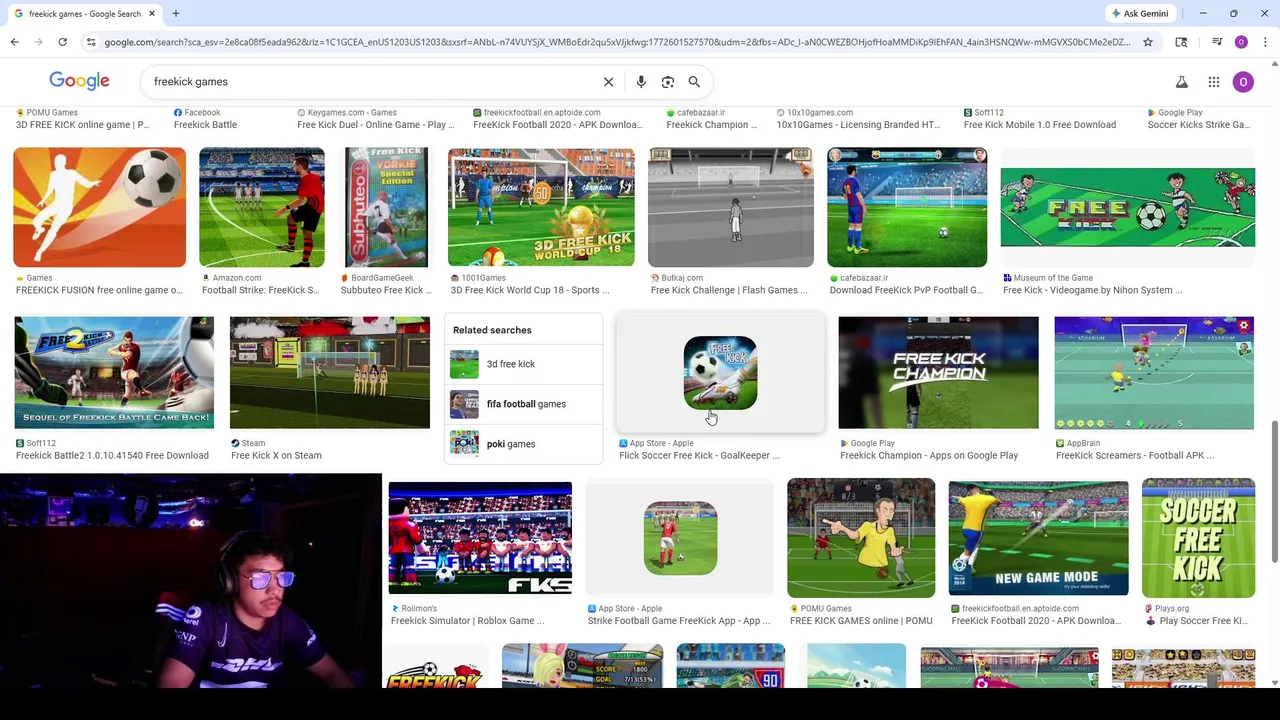The width and height of the screenshot is (1280, 720).
Task: Click 3D FREE KICK online game link
Action: point(83,125)
